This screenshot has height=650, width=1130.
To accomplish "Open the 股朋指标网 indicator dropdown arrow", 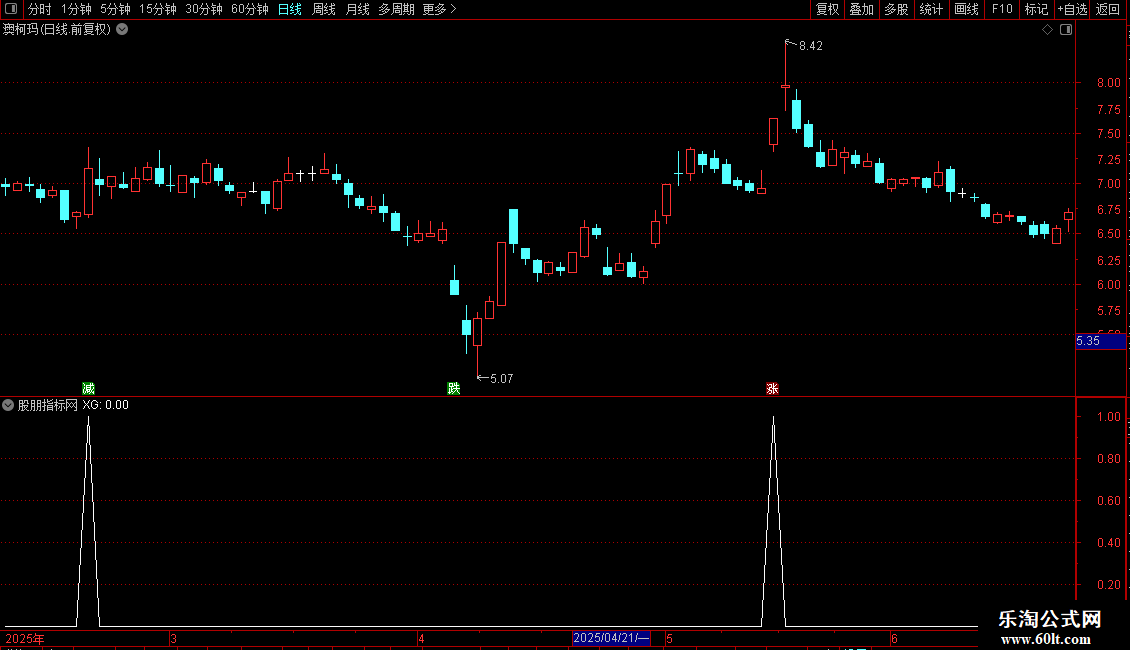I will tap(8, 405).
